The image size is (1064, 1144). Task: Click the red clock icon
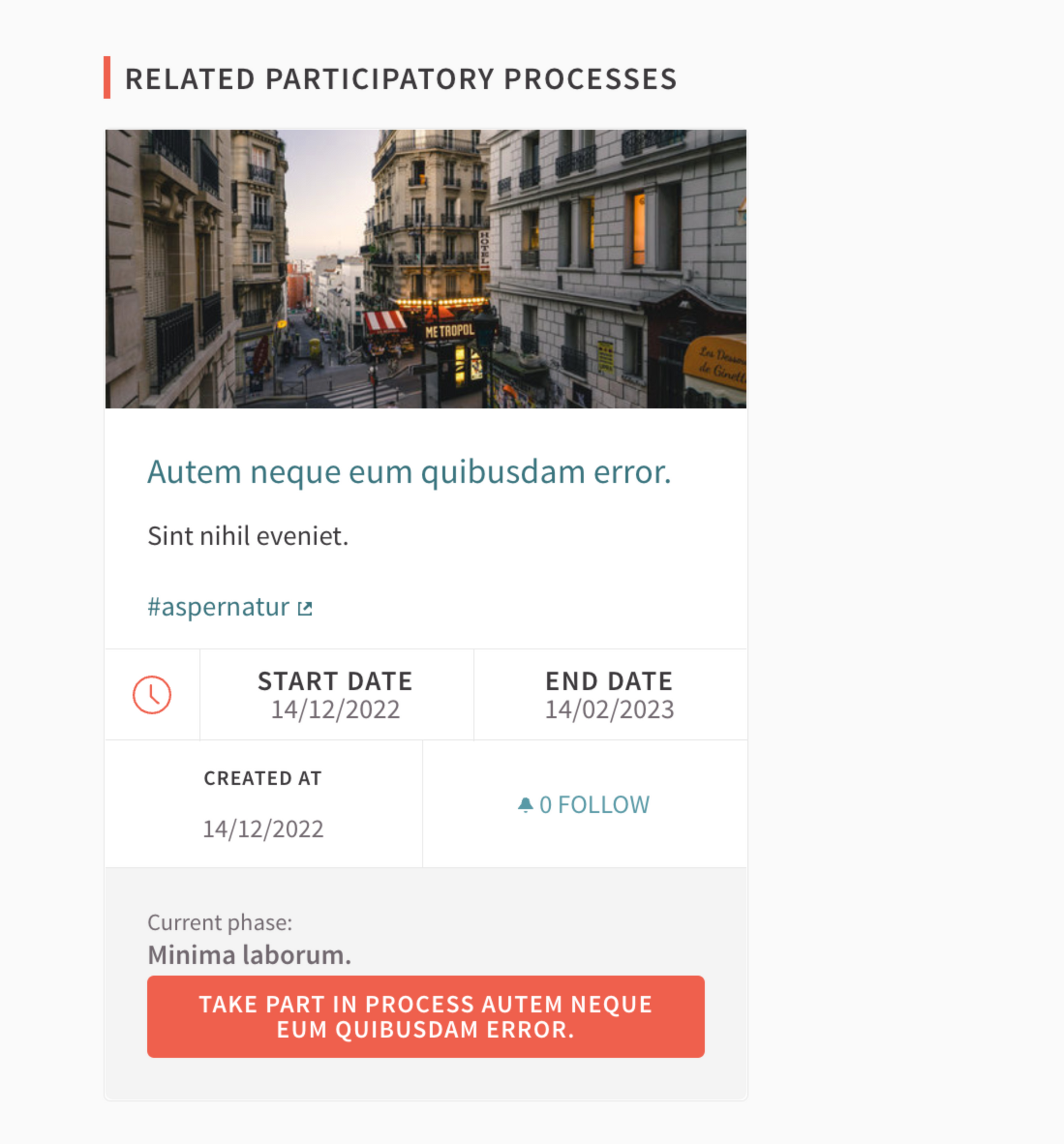pos(153,695)
